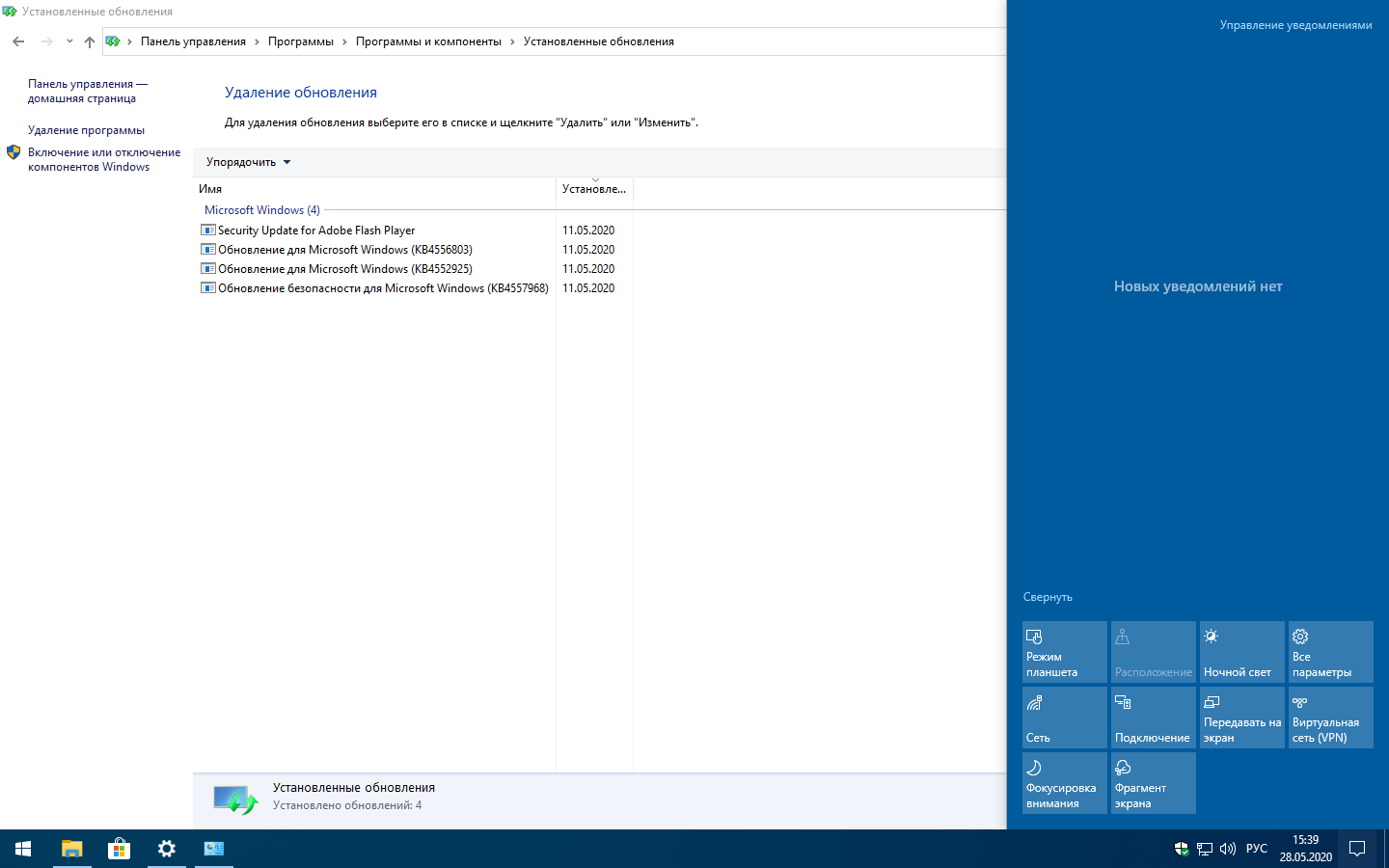The image size is (1389, 868).
Task: Switch to Control Panel taskbar icon
Action: tap(214, 849)
